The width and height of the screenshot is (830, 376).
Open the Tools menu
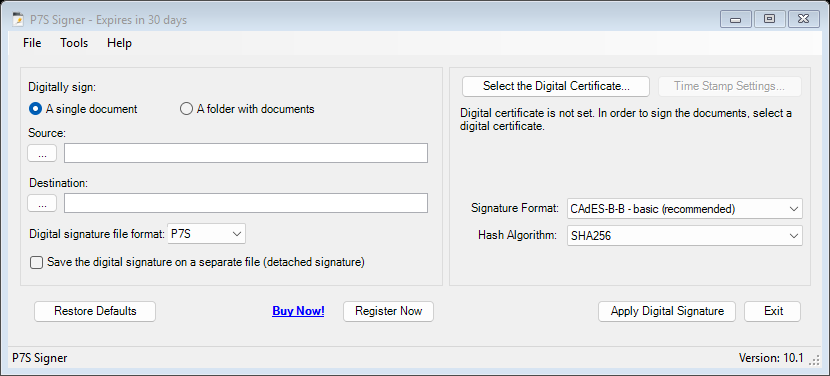[x=74, y=43]
